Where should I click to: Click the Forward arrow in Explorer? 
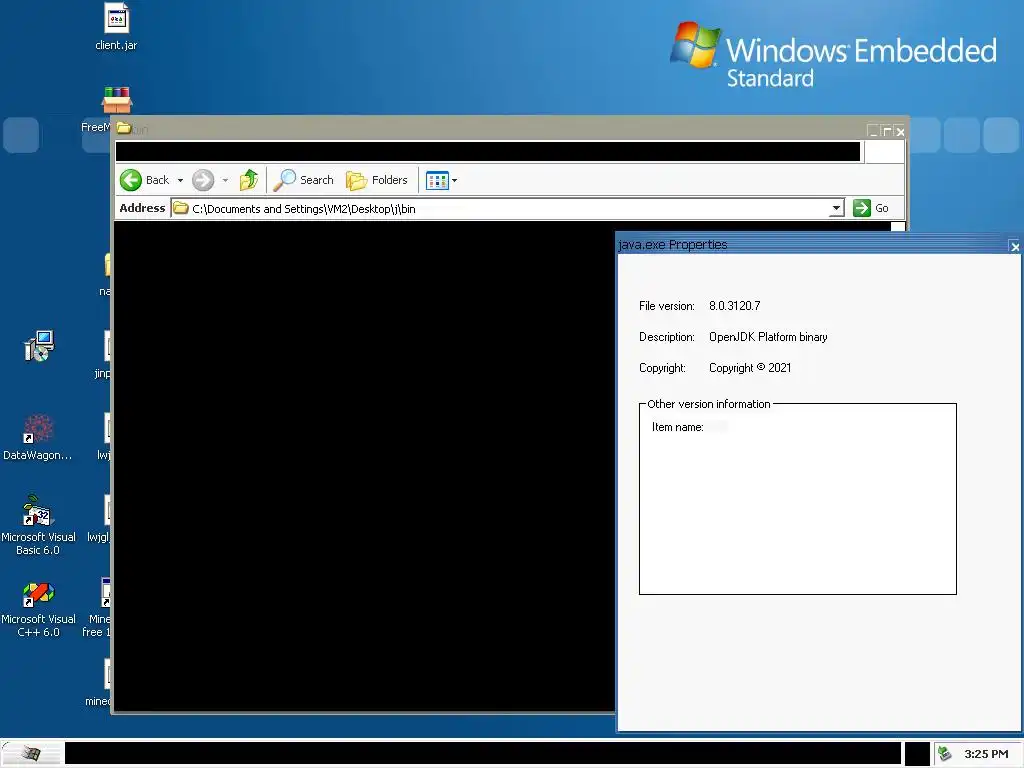pos(203,180)
